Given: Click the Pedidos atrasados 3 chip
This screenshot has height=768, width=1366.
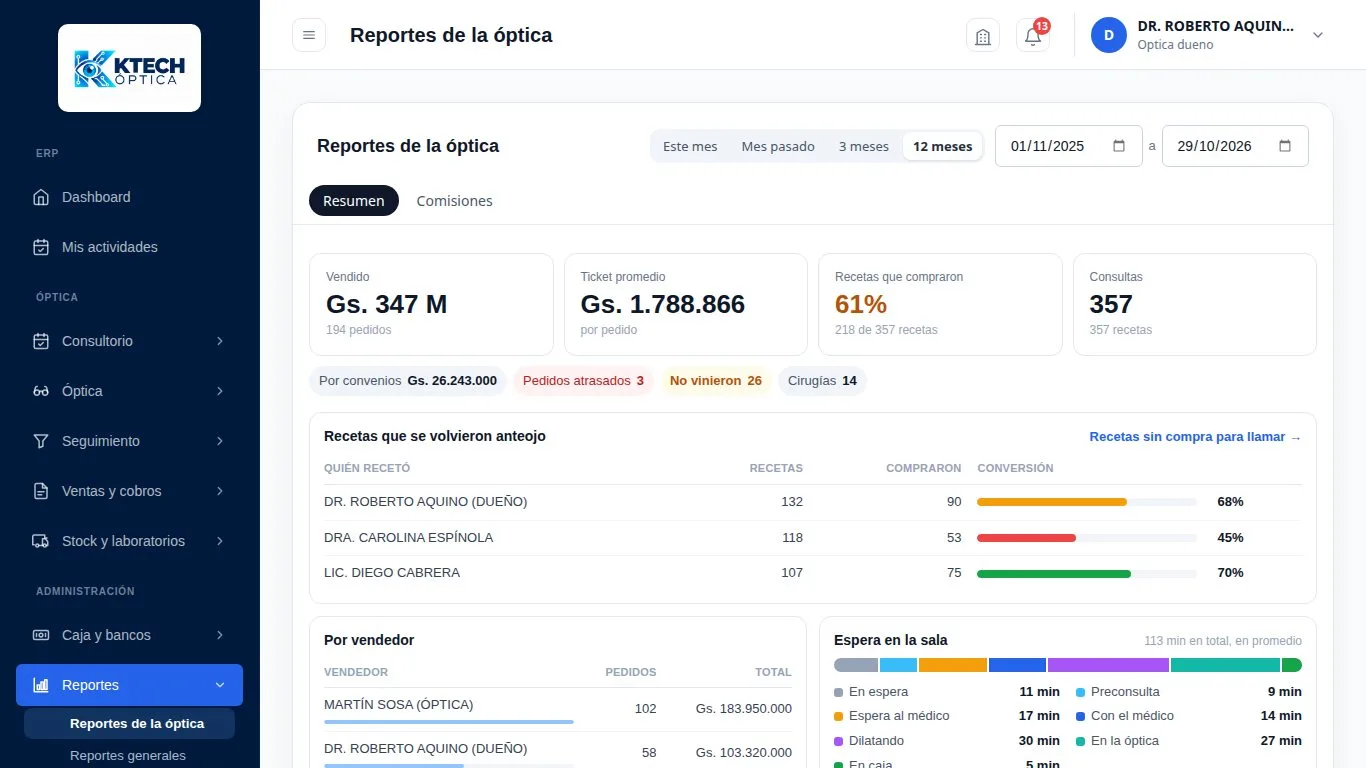Looking at the screenshot, I should (x=583, y=381).
